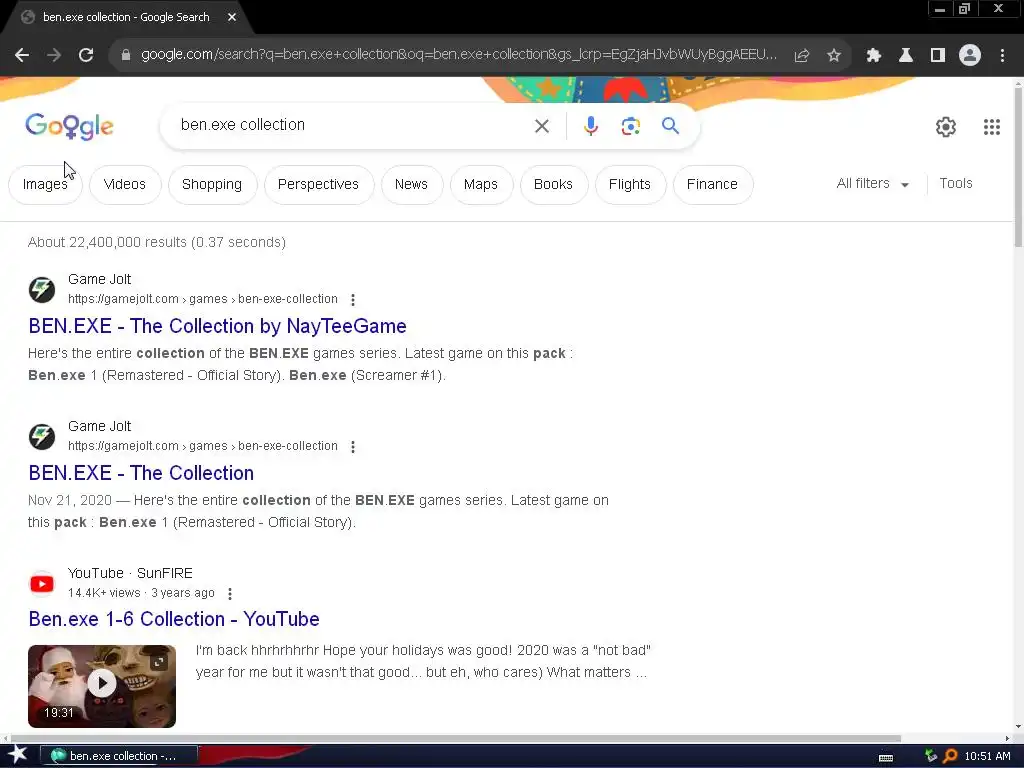
Task: Open Google quick settings gear
Action: (x=946, y=127)
